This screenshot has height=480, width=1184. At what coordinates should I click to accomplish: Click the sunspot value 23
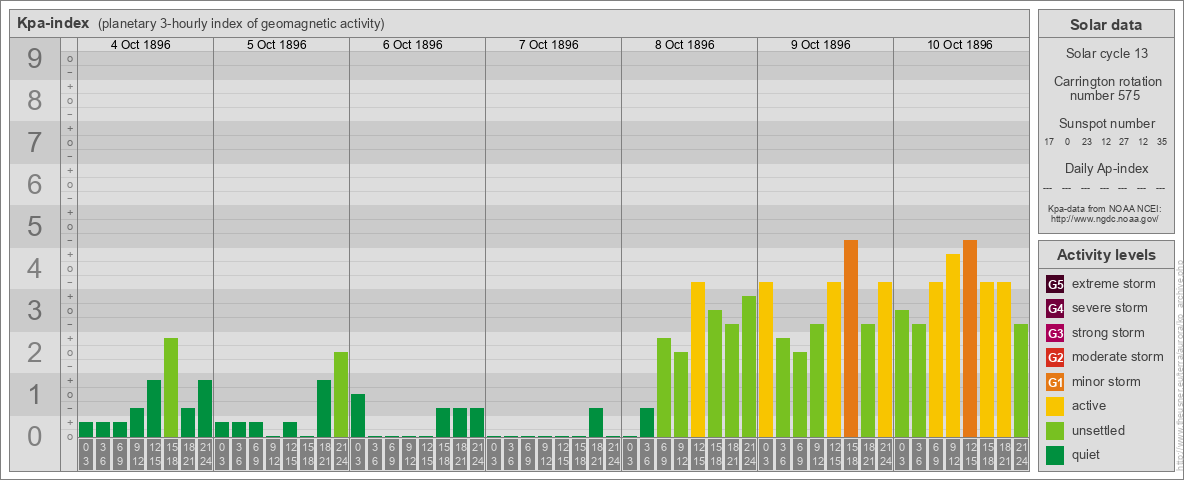point(1087,142)
